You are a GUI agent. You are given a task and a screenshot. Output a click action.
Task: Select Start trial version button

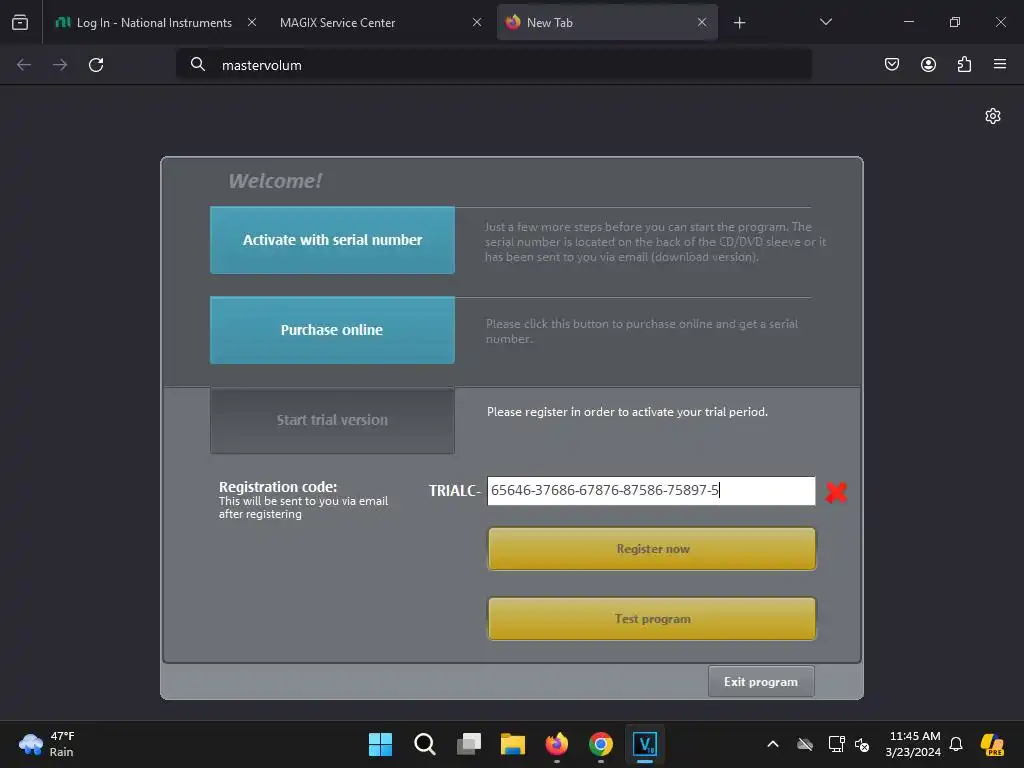[332, 420]
